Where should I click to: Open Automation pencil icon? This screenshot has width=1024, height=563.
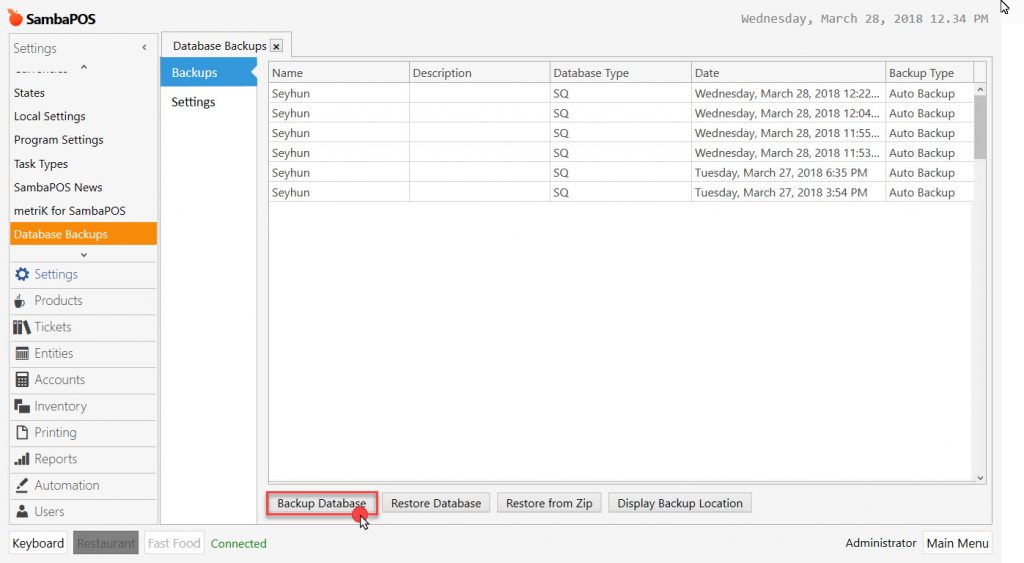(22, 485)
